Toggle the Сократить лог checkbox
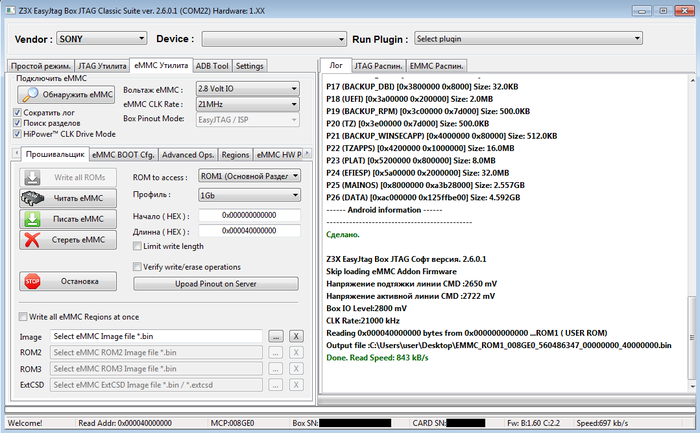 18,113
